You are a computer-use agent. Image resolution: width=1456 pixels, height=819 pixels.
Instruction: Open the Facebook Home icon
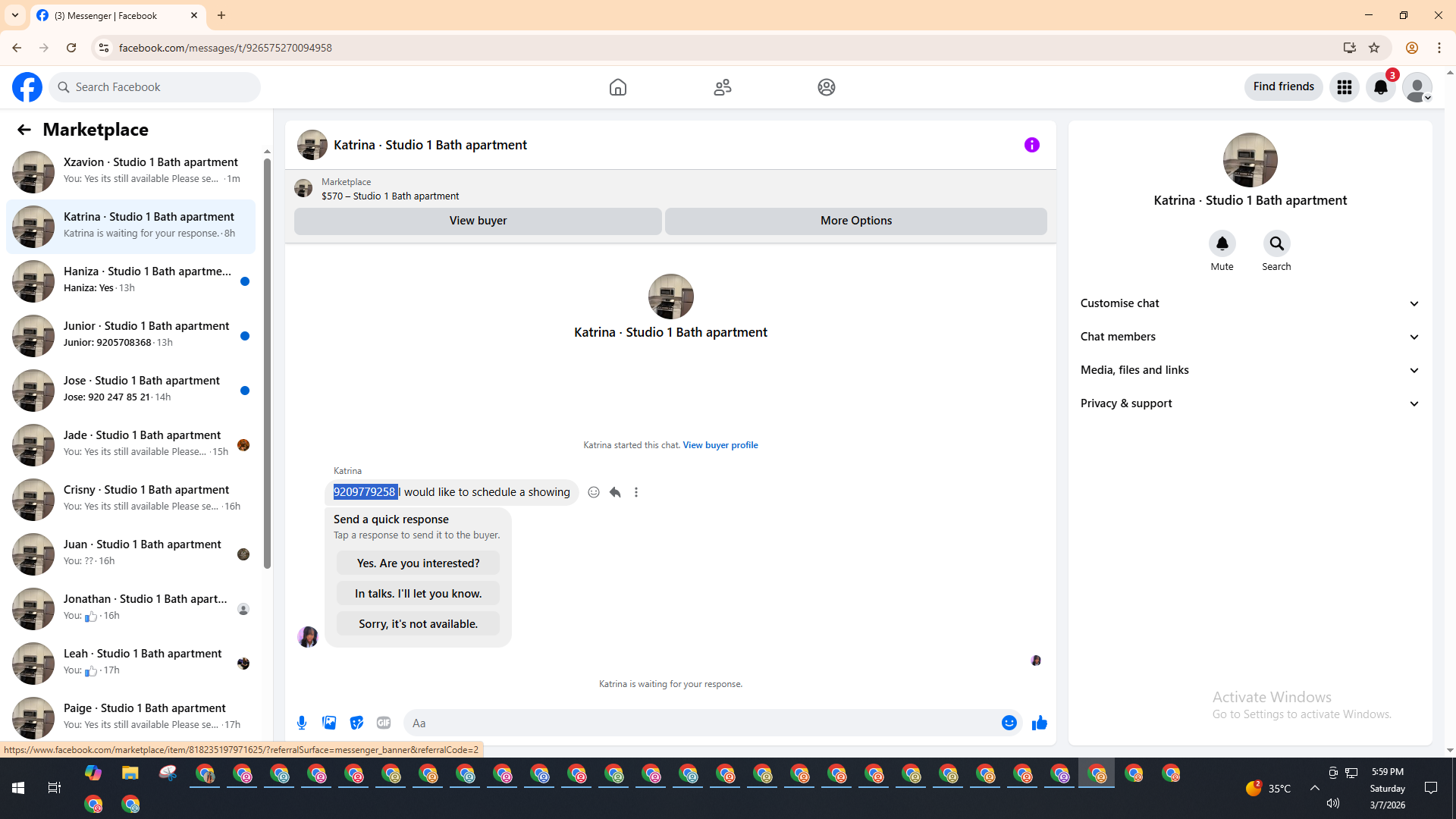(618, 87)
